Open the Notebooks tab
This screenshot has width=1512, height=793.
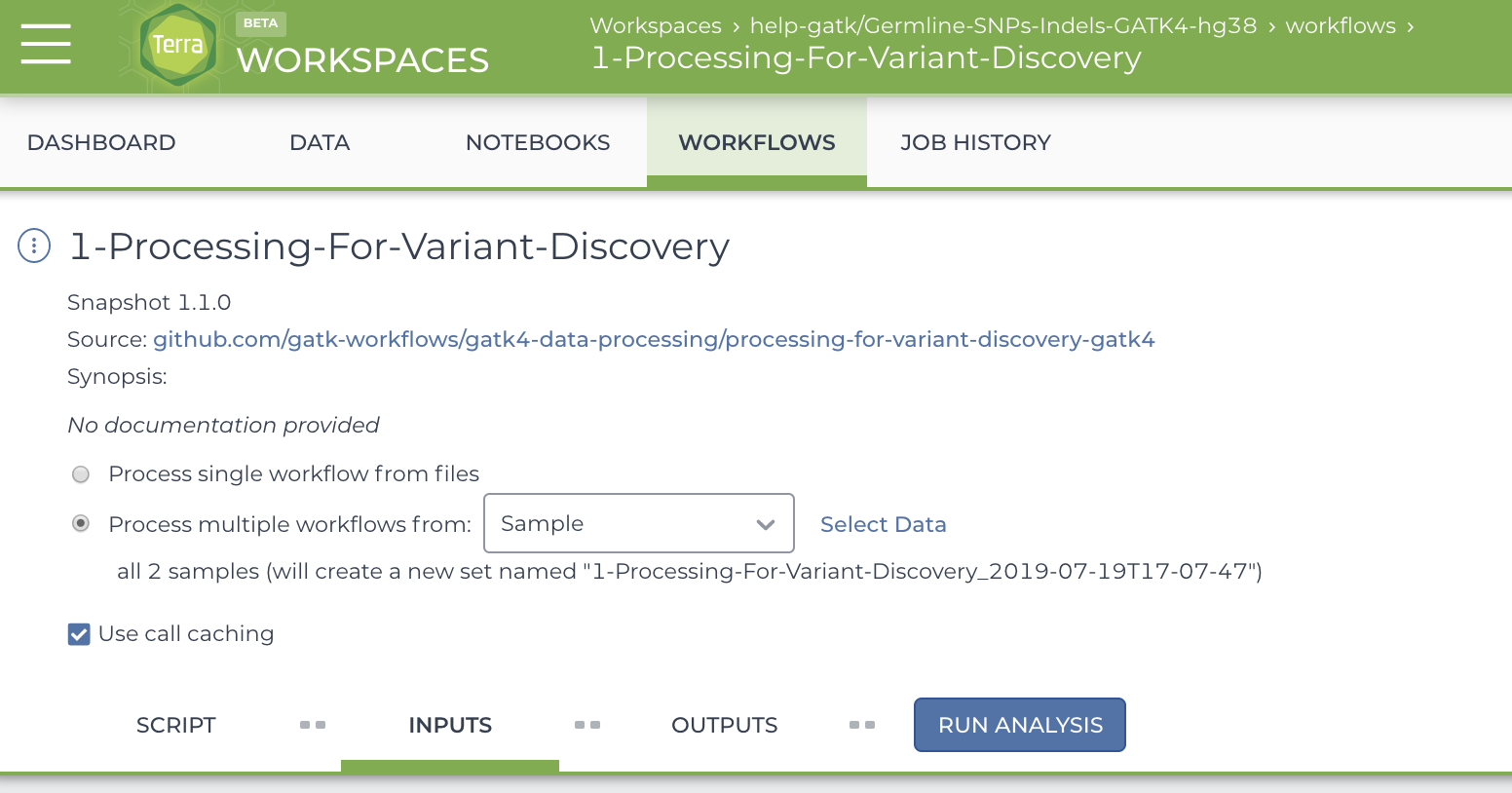coord(538,142)
